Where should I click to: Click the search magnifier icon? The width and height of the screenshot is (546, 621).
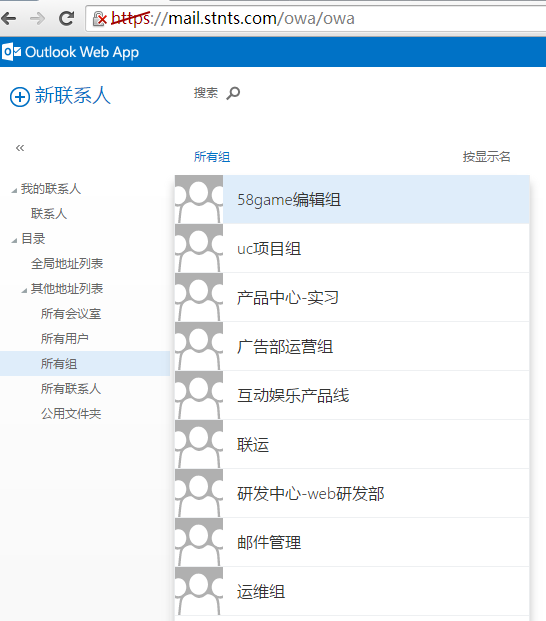point(233,93)
